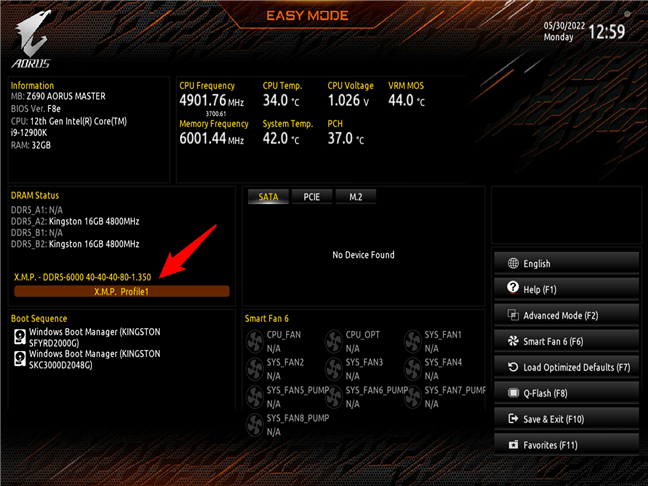Viewport: 648px width, 486px height.
Task: Click the SYS_FAN8_PUMP fan icon
Action: (255, 424)
